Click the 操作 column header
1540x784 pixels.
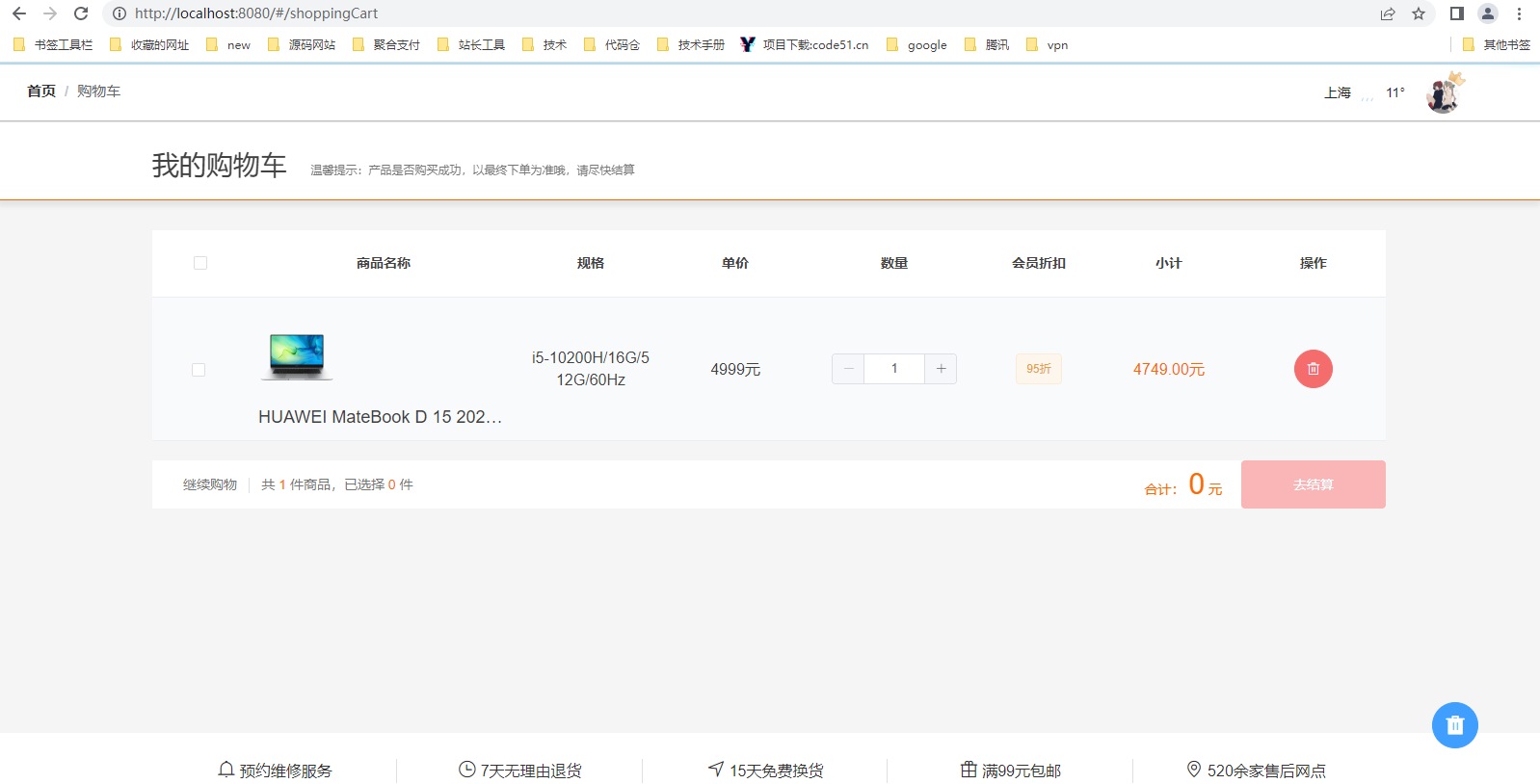coord(1314,263)
